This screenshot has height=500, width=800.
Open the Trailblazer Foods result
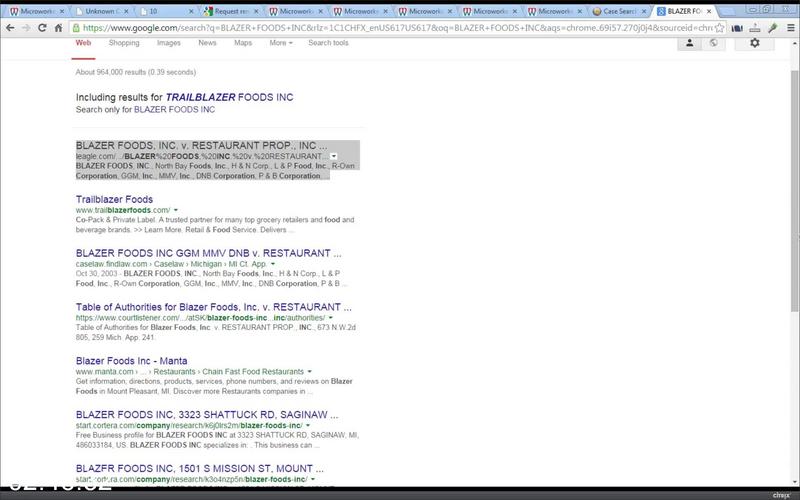click(x=114, y=199)
